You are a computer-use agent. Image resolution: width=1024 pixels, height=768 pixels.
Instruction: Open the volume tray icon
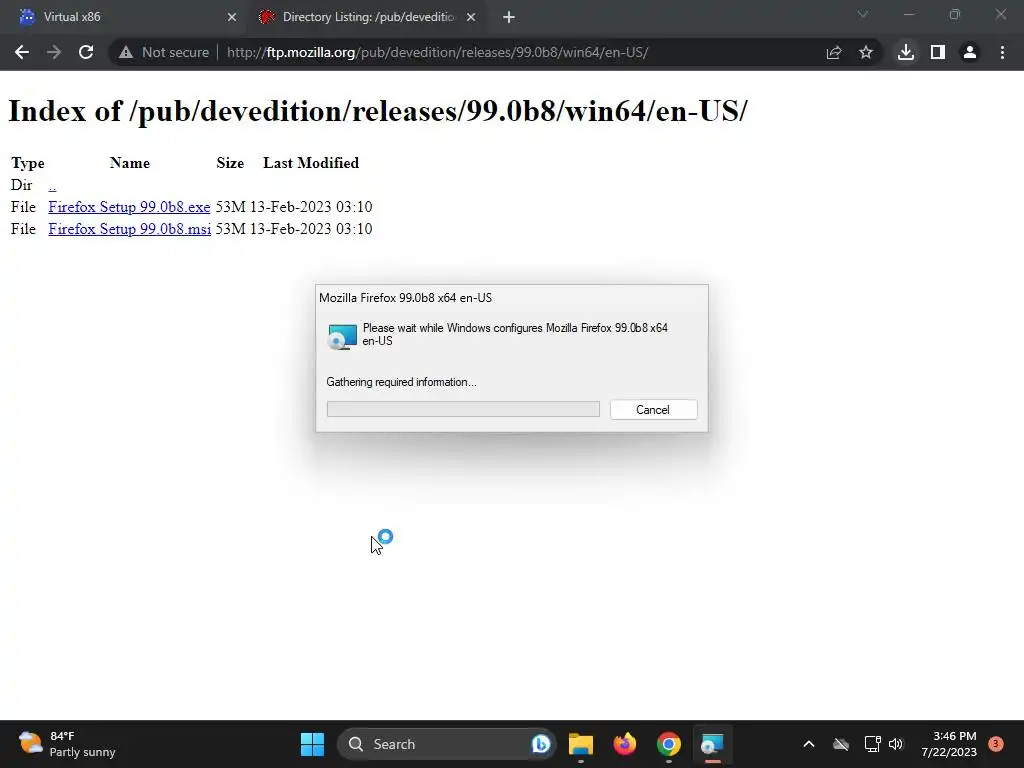coord(895,744)
